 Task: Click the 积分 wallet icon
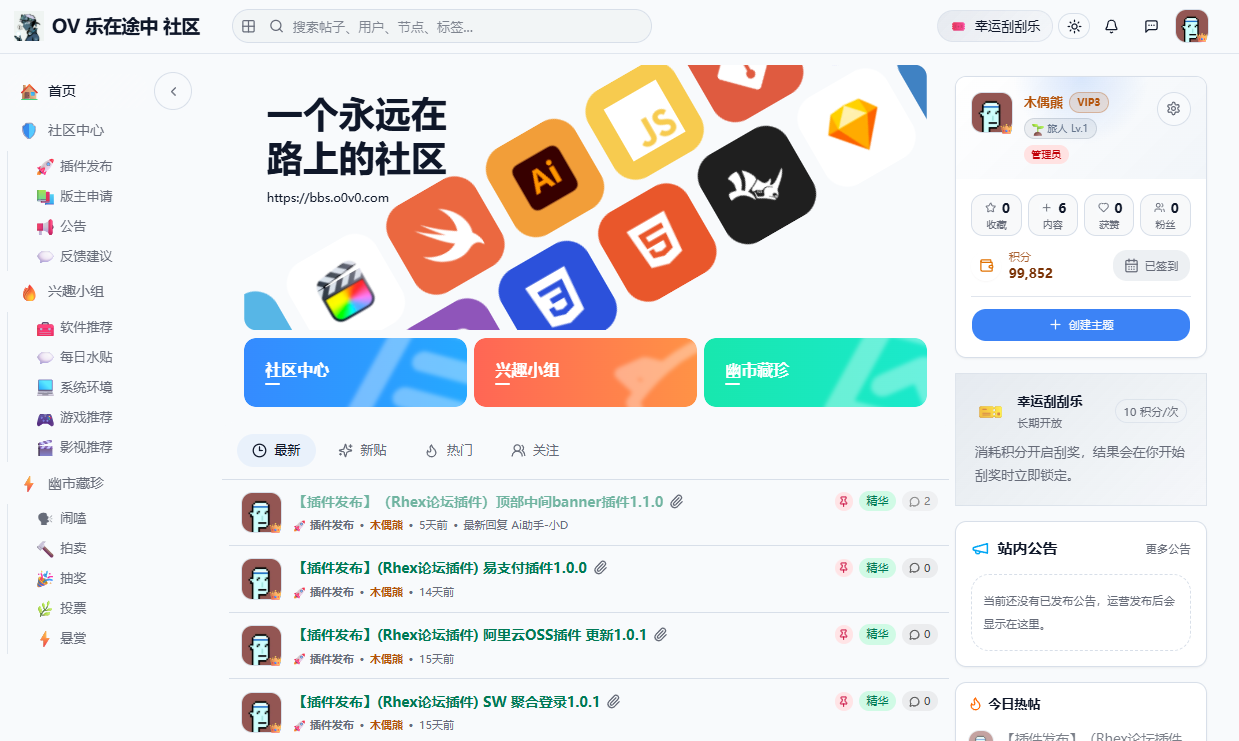pyautogui.click(x=987, y=265)
